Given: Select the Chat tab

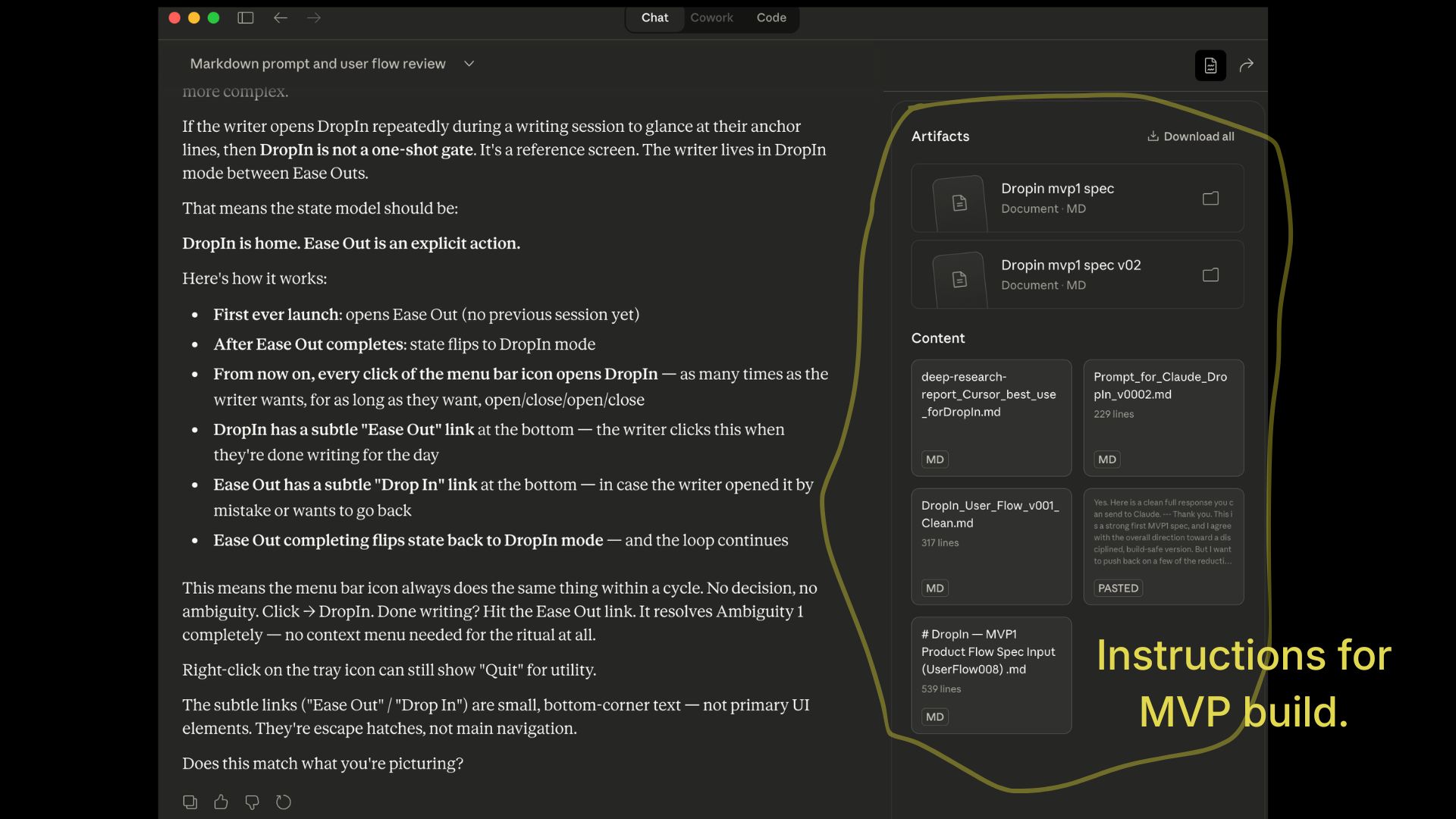Looking at the screenshot, I should click(654, 17).
